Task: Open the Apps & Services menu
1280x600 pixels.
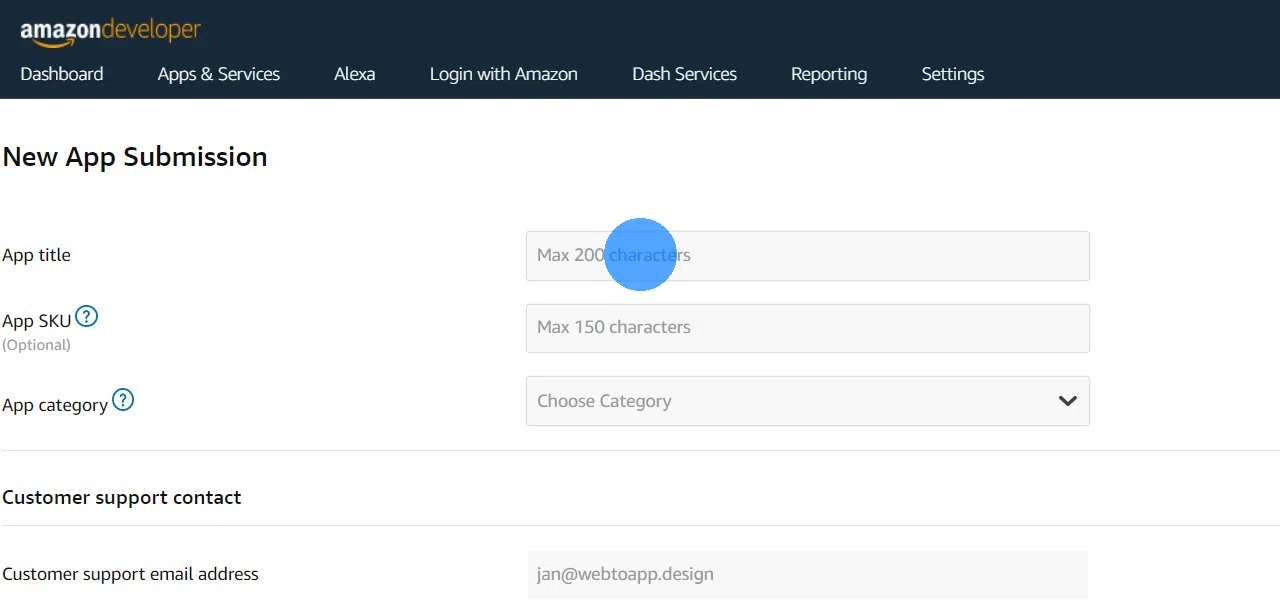Action: (218, 74)
